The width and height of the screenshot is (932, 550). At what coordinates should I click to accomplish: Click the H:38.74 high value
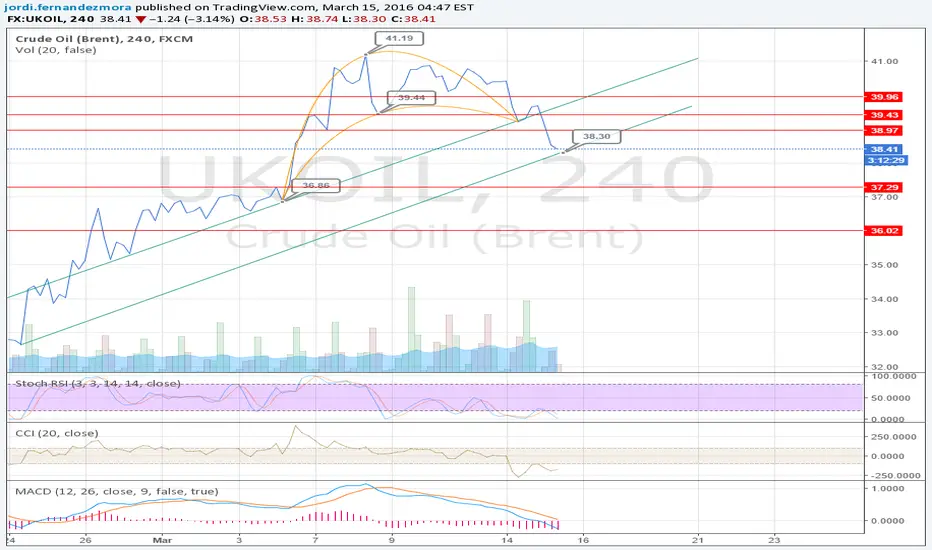click(314, 19)
